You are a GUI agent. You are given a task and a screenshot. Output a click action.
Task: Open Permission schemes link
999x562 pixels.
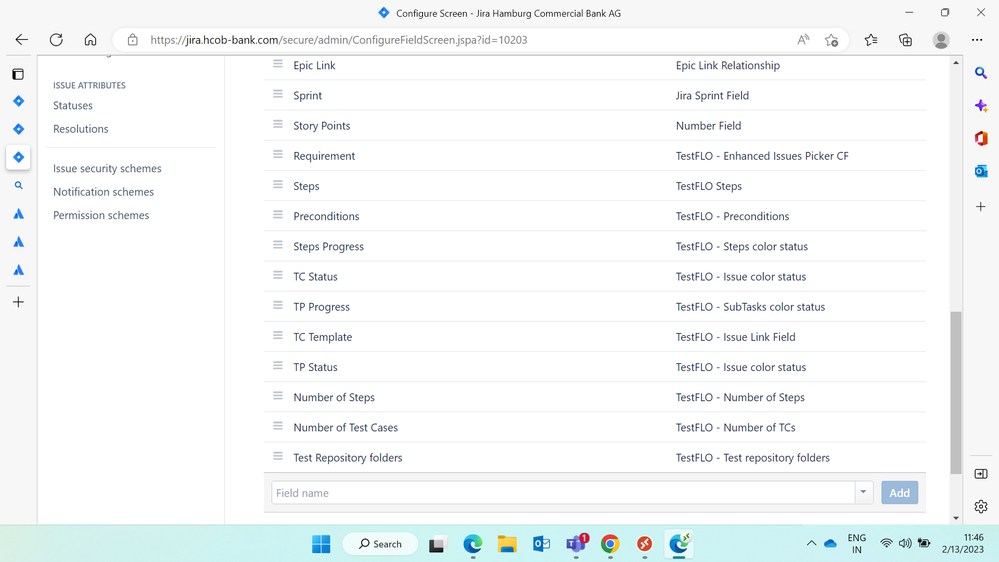pos(101,215)
